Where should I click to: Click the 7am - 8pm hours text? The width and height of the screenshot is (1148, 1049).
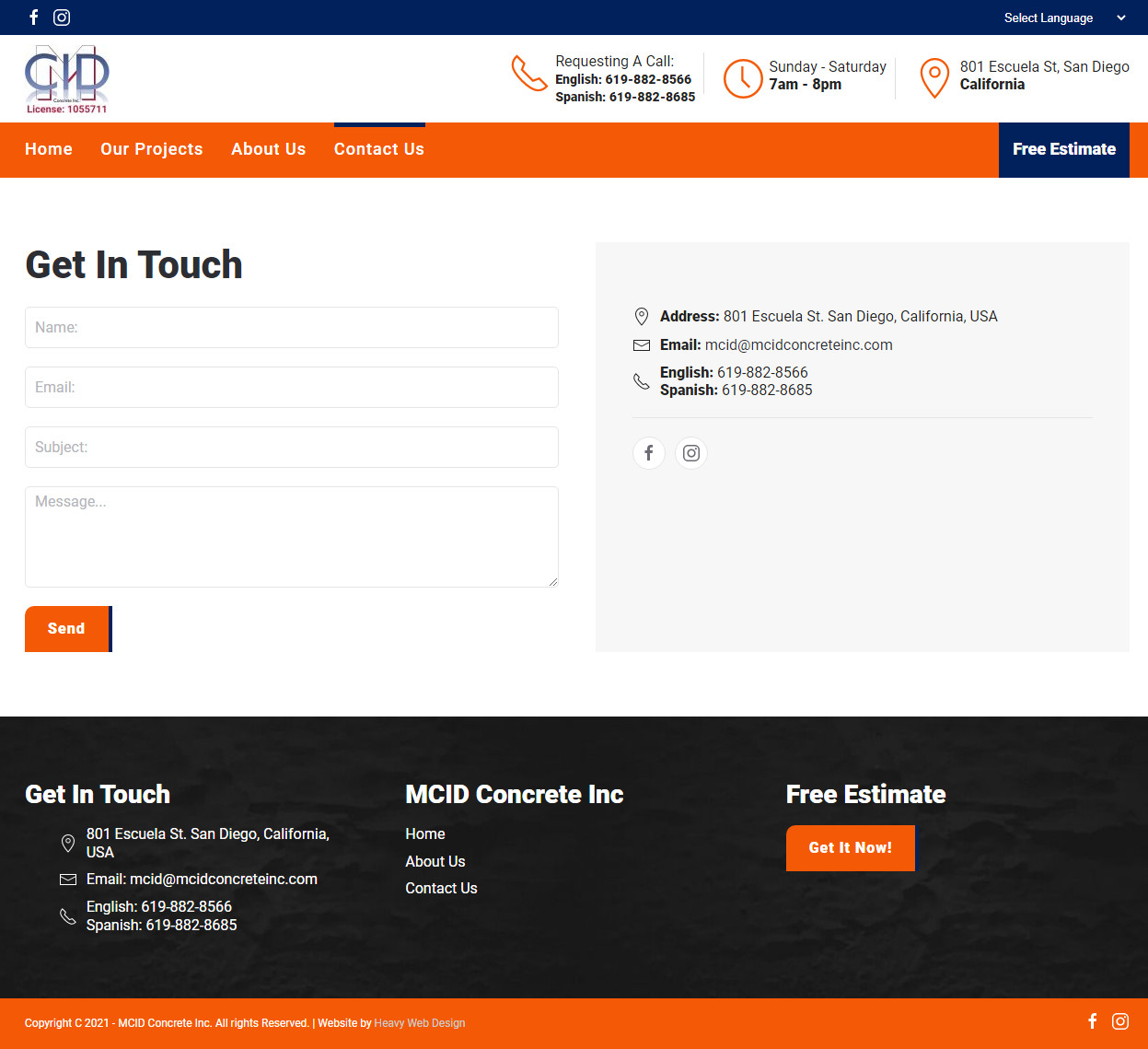tap(806, 84)
